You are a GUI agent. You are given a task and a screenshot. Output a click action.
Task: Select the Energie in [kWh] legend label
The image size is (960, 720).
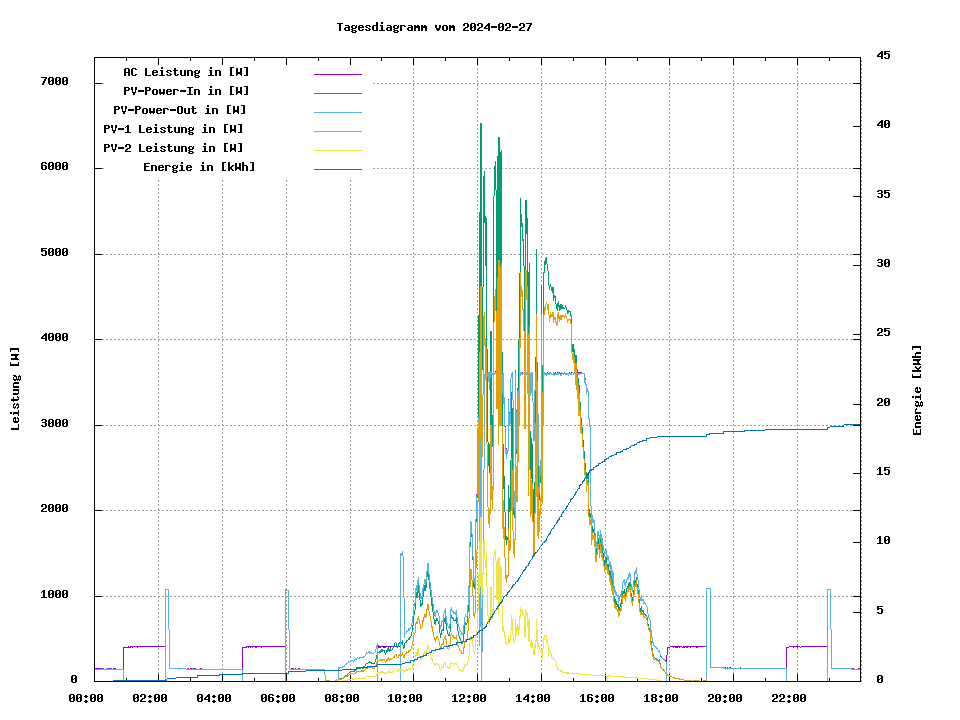199,167
